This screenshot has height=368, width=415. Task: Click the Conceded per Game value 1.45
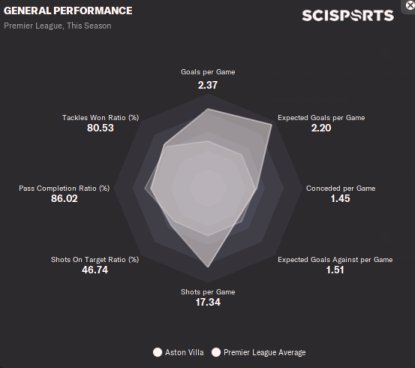[340, 198]
